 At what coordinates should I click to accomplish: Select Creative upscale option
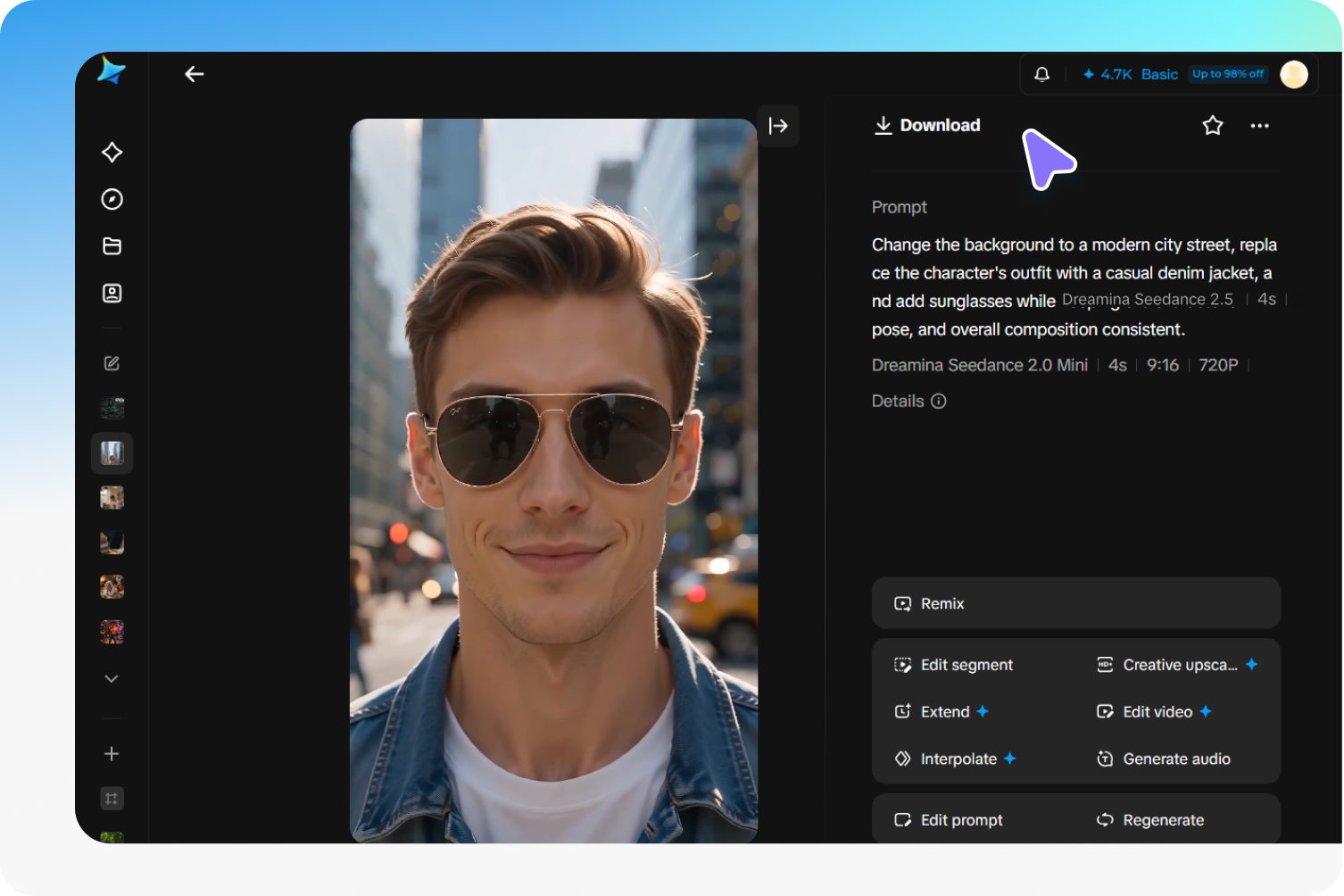pyautogui.click(x=1177, y=665)
